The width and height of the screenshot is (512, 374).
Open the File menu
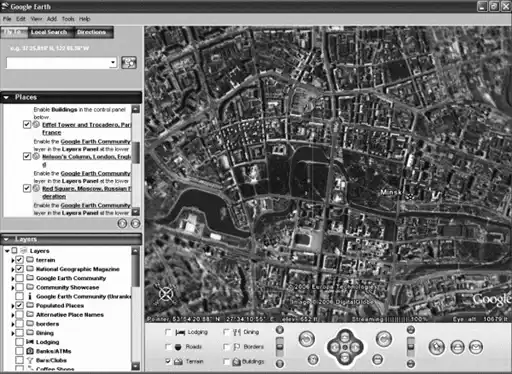[x=7, y=19]
